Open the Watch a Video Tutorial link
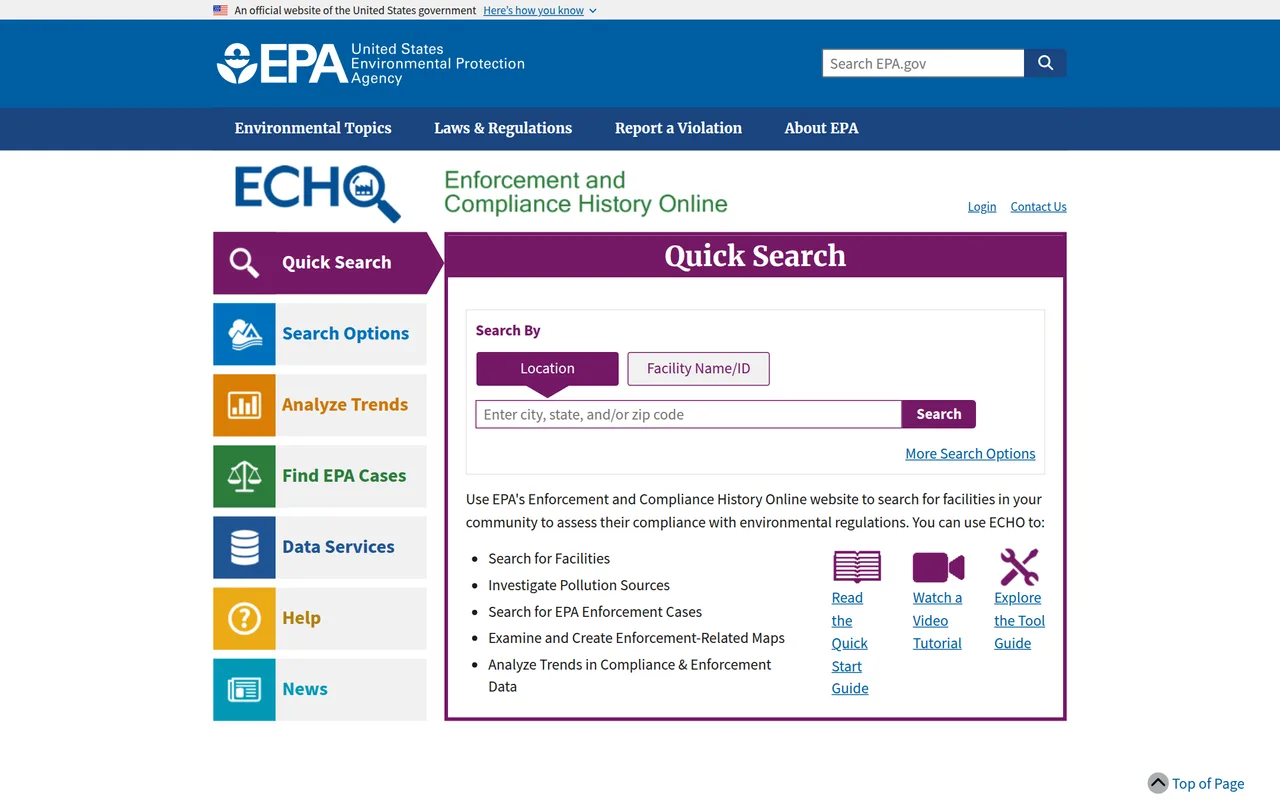 [937, 620]
